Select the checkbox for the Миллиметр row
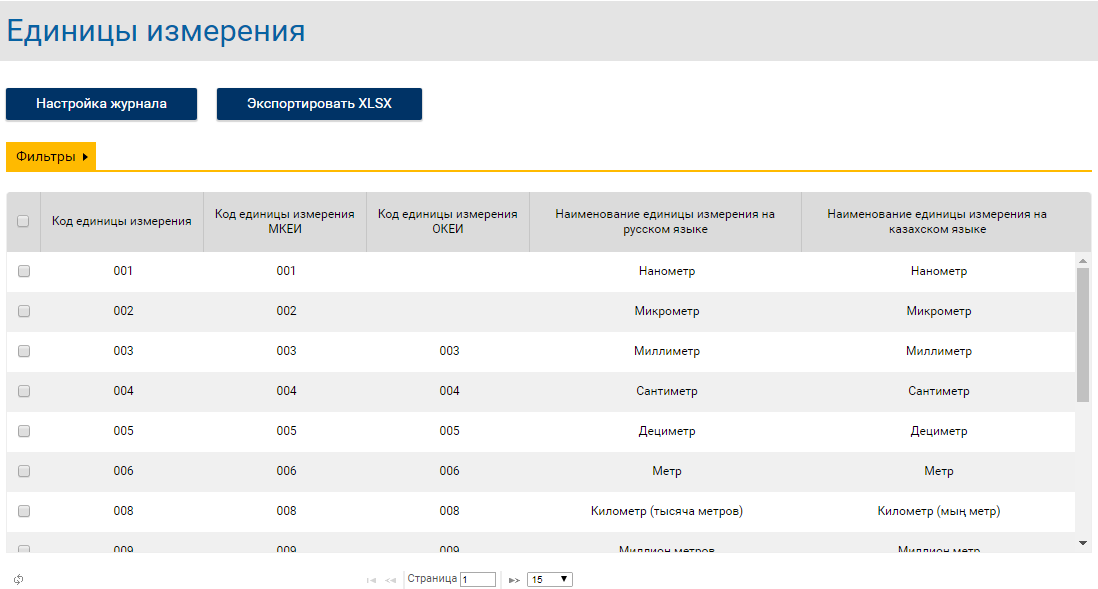The width and height of the screenshot is (1098, 589). (24, 351)
